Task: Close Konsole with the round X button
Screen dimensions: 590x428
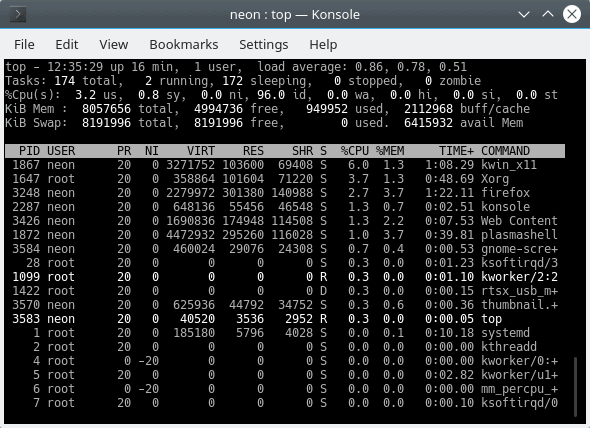Action: pyautogui.click(x=572, y=14)
